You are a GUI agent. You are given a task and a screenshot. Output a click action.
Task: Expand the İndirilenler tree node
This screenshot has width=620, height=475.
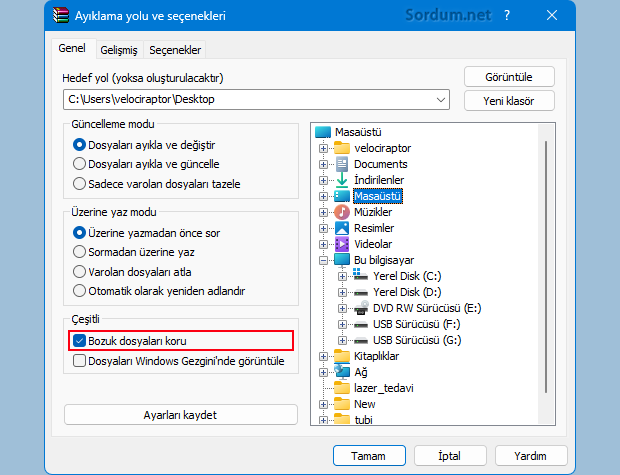(323, 180)
